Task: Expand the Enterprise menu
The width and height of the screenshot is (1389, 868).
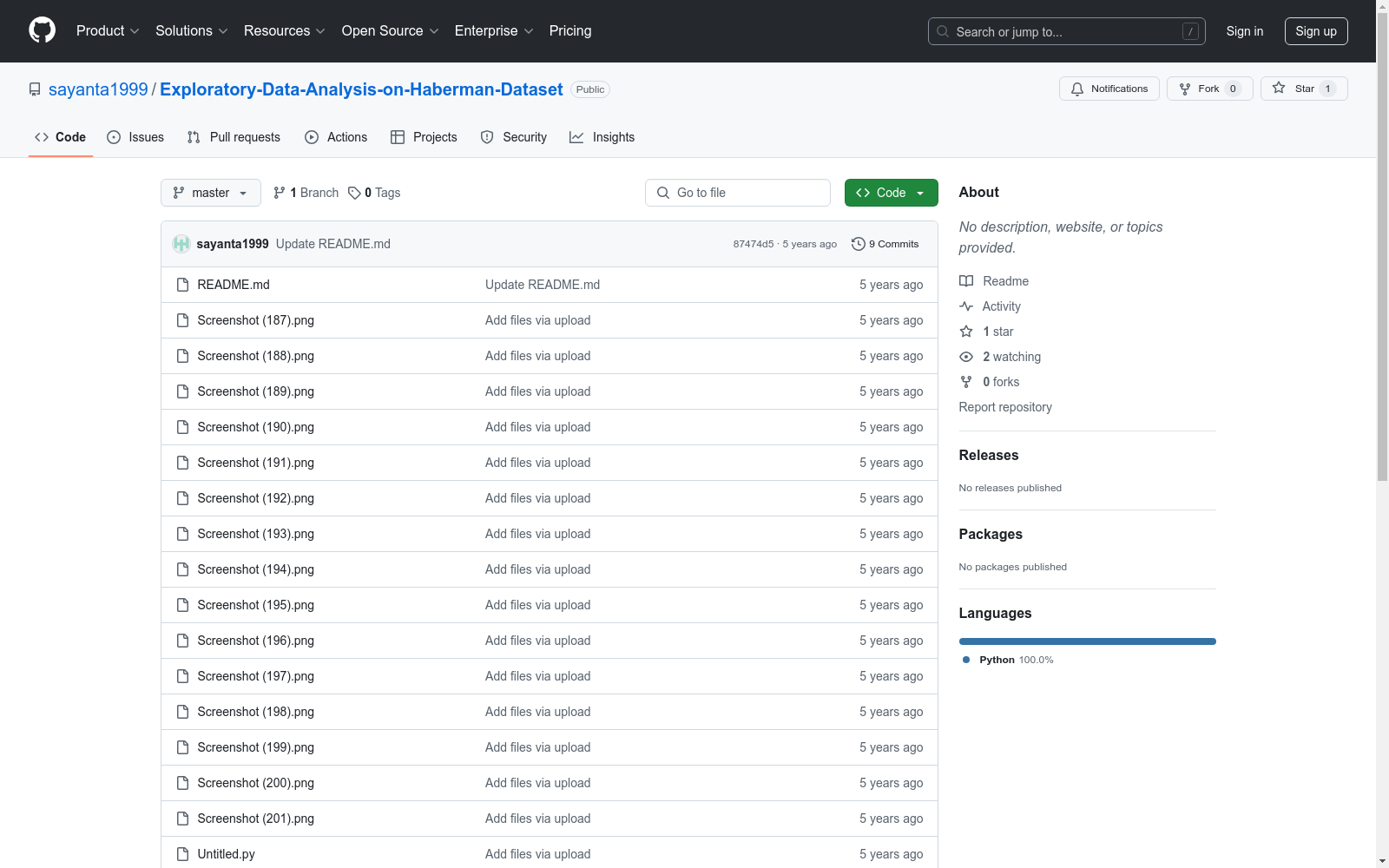Action: 494,31
